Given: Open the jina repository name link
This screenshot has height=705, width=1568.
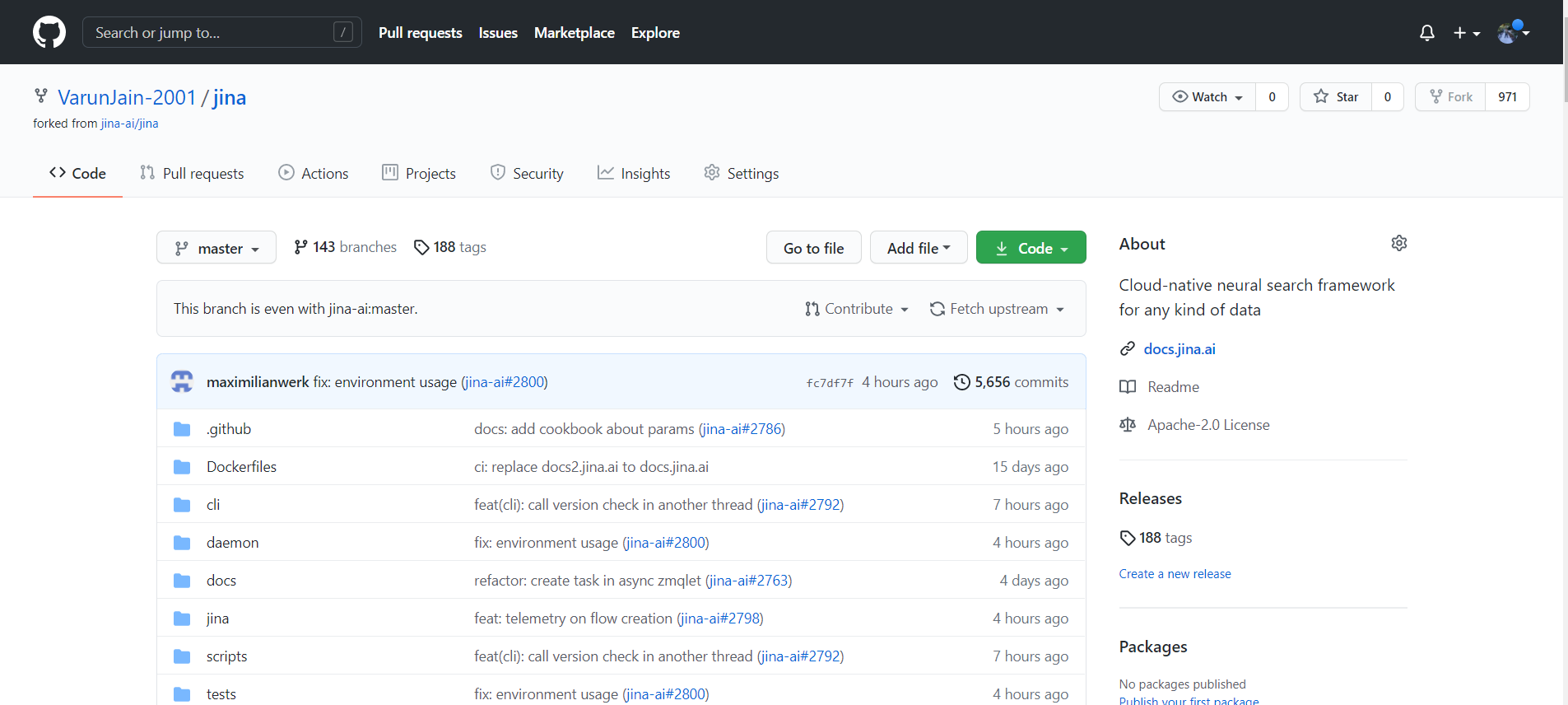Looking at the screenshot, I should click(x=230, y=97).
